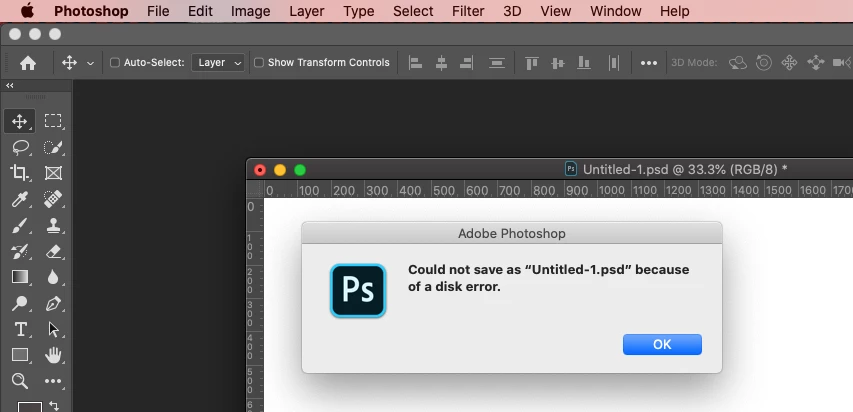Open the align and distribute more options ellipsis

pyautogui.click(x=649, y=63)
